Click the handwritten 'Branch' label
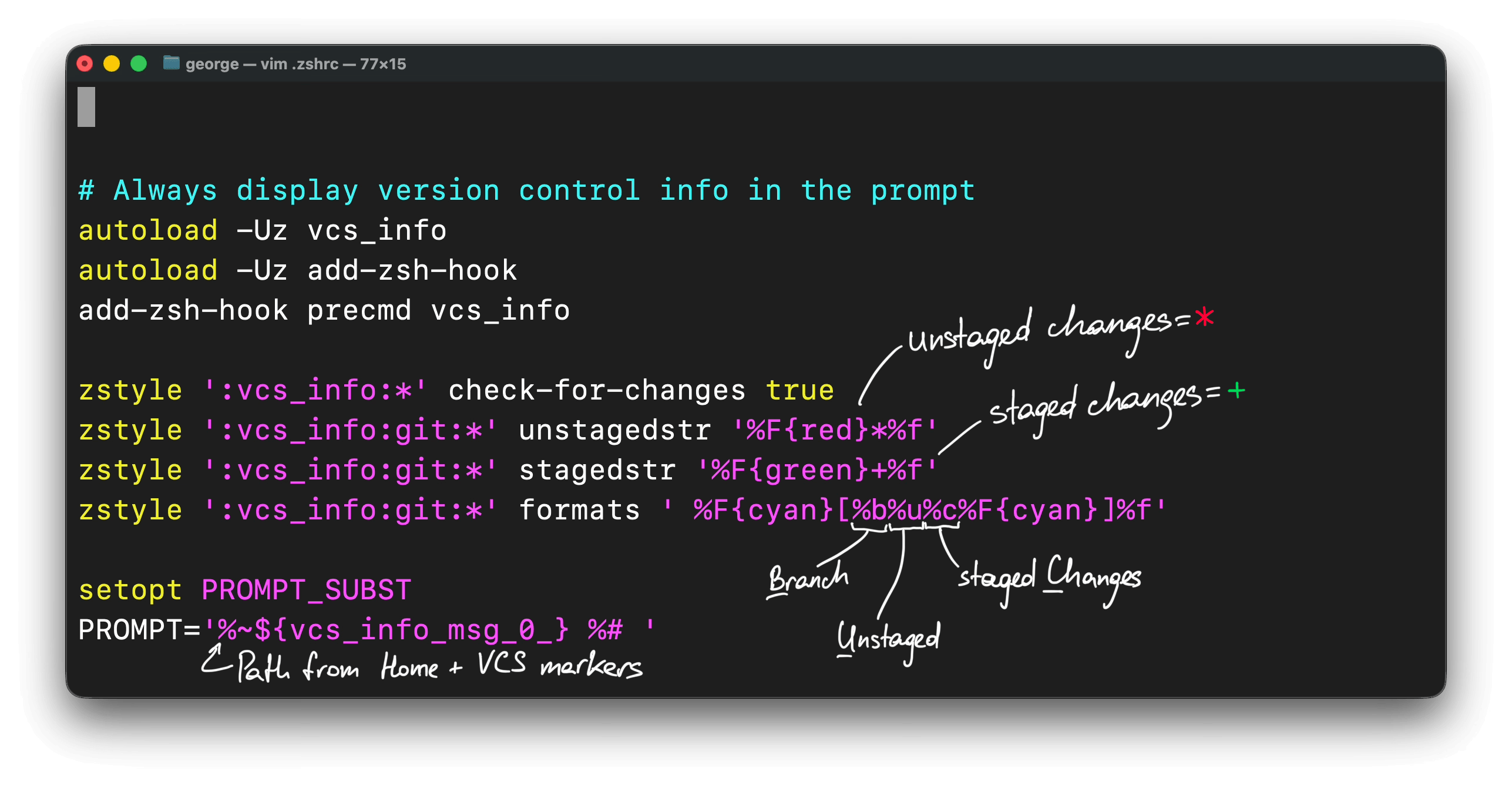 pyautogui.click(x=808, y=578)
